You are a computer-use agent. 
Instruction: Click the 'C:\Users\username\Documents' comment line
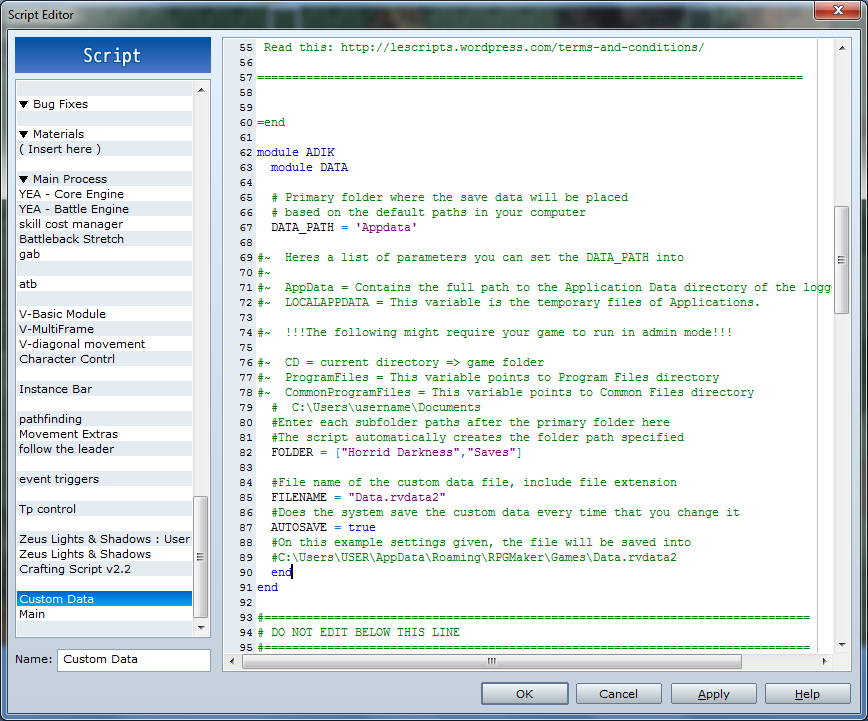tap(376, 408)
